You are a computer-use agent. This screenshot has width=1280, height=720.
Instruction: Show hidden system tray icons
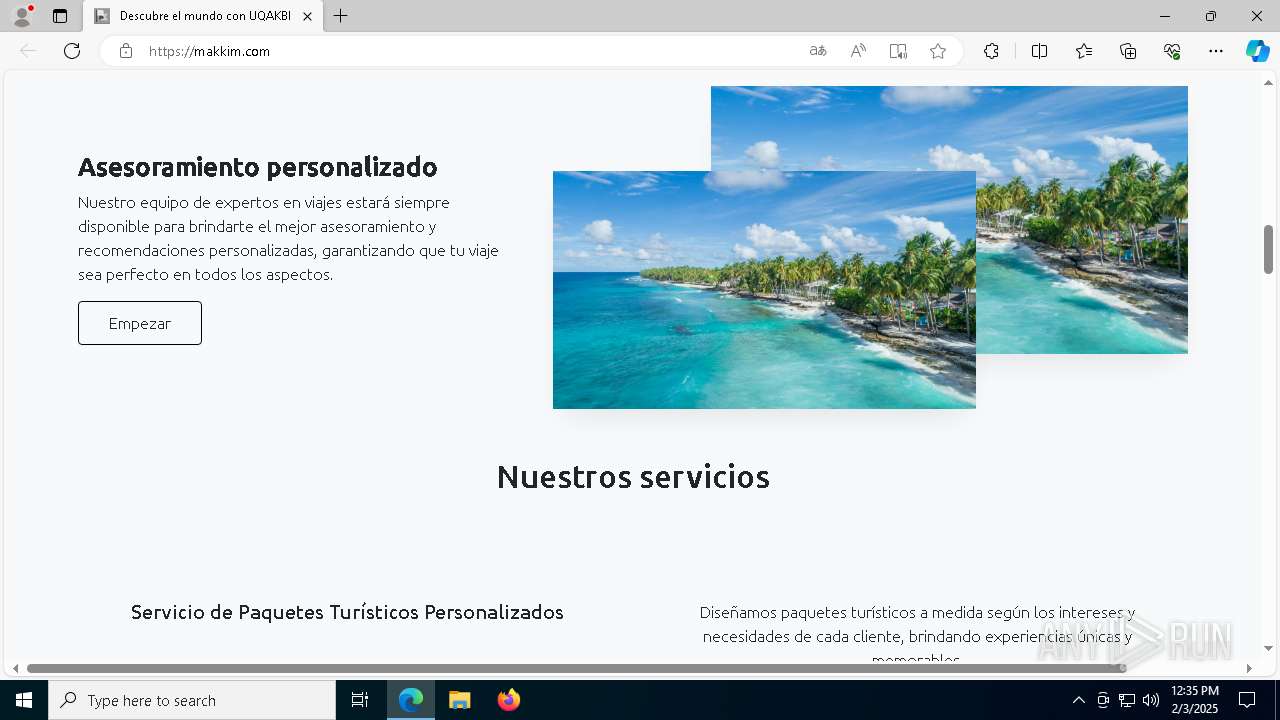pos(1078,700)
